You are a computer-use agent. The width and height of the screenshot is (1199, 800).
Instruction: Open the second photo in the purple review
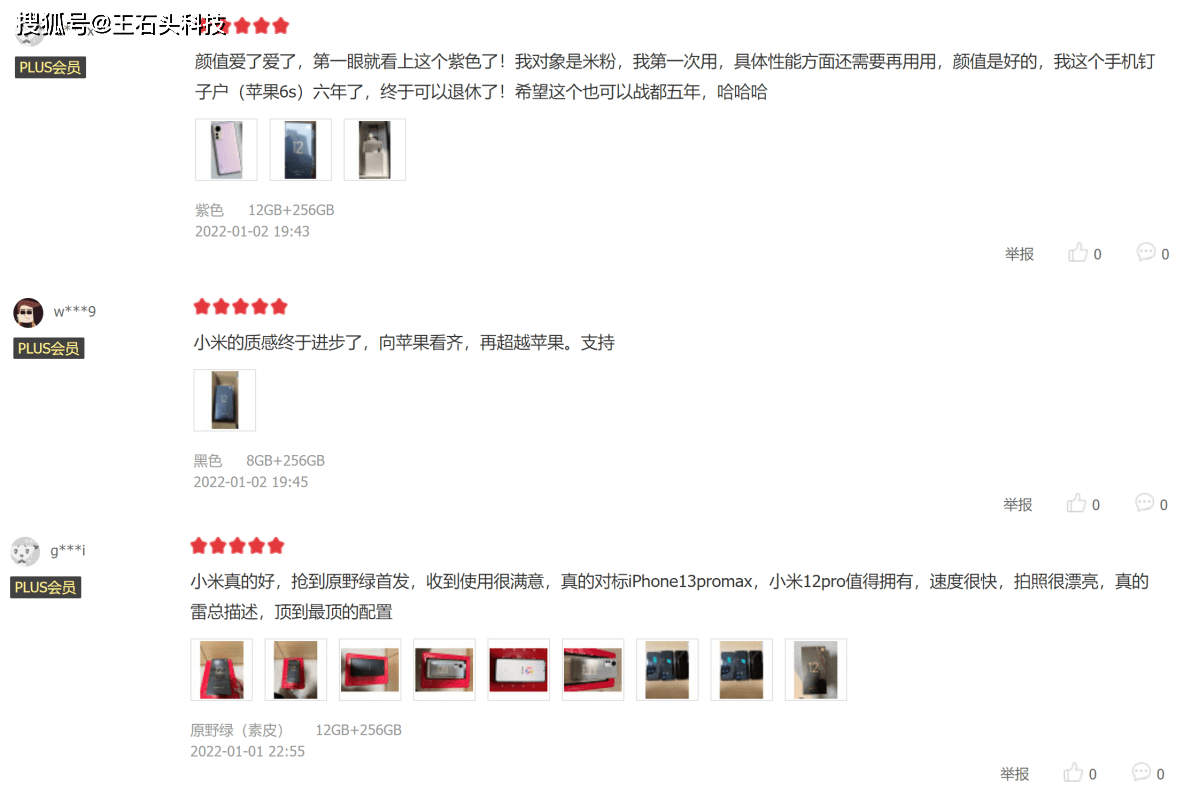[x=301, y=150]
